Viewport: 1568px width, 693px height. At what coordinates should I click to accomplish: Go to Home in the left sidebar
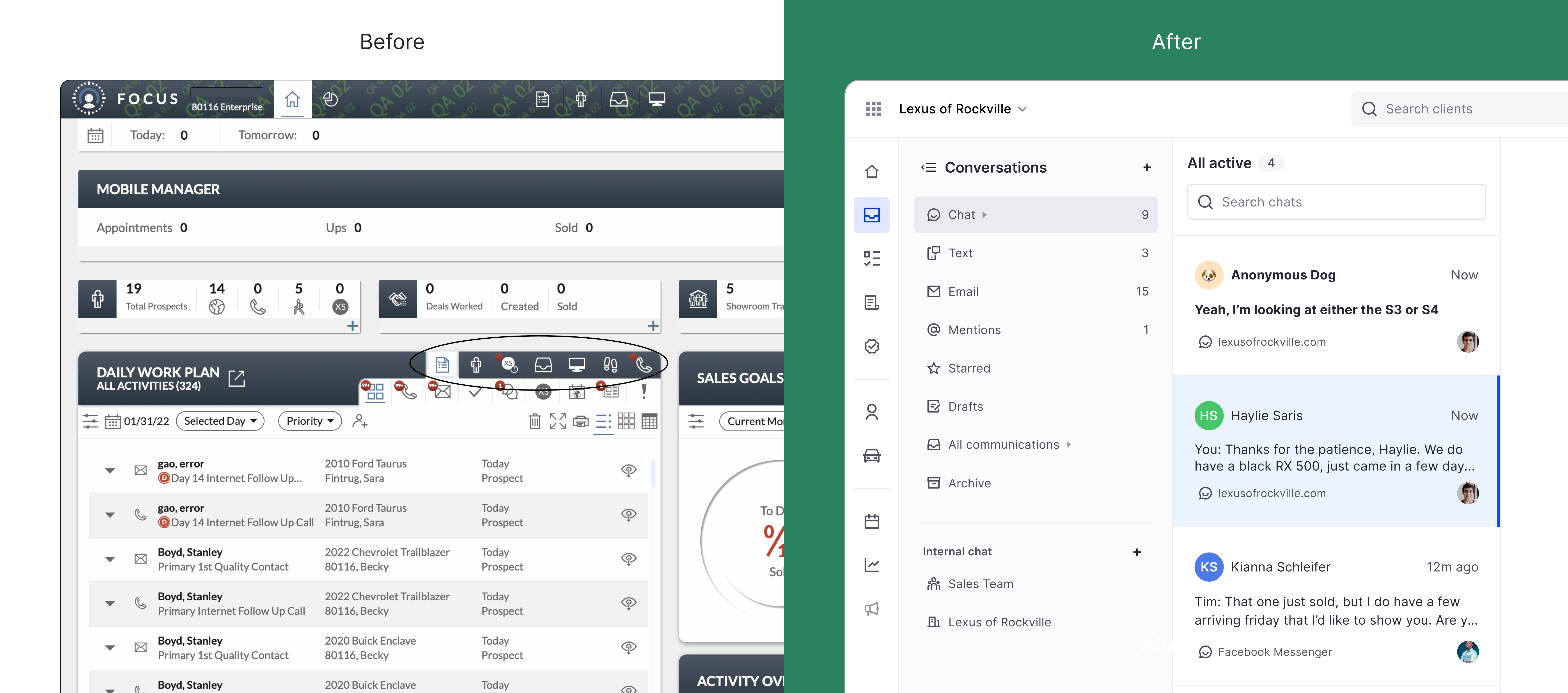click(x=872, y=171)
